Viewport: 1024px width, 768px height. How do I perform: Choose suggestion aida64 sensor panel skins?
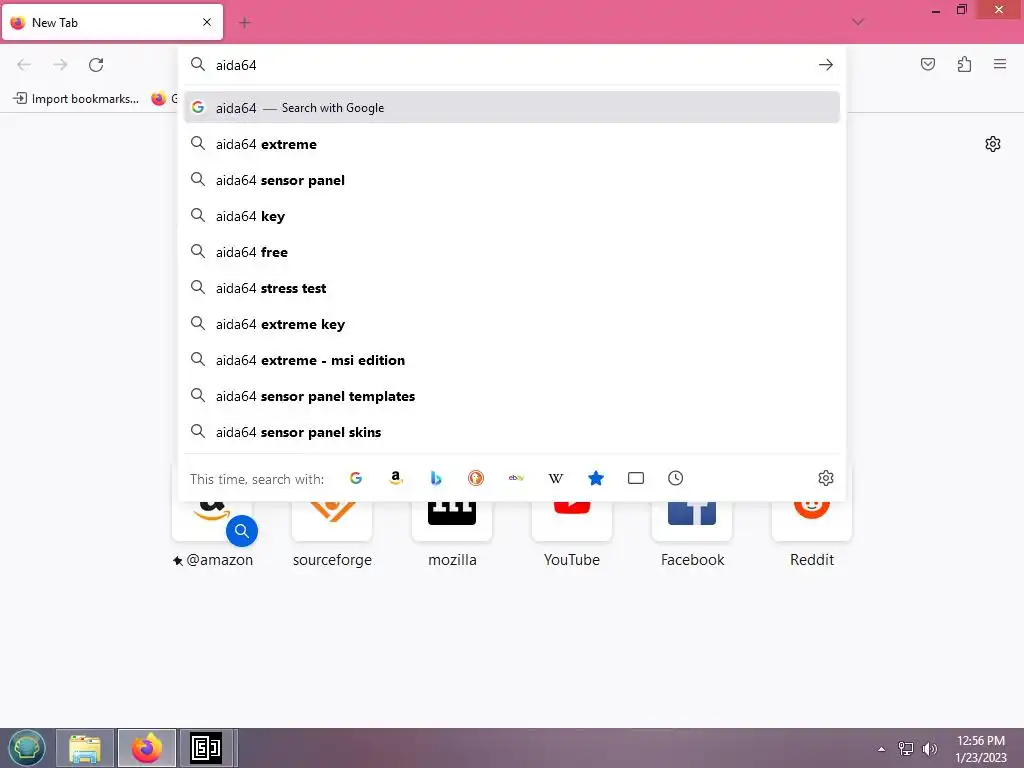[512, 432]
